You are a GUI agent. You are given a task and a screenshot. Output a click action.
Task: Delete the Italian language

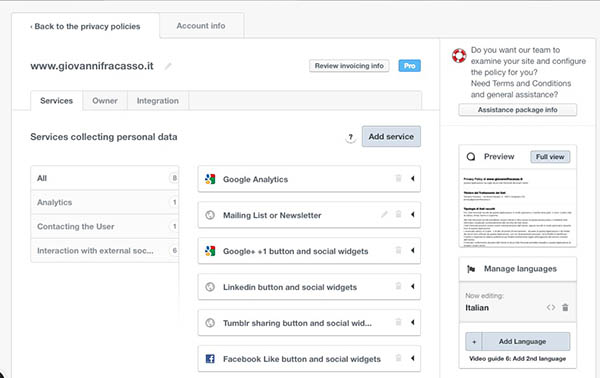pyautogui.click(x=565, y=307)
